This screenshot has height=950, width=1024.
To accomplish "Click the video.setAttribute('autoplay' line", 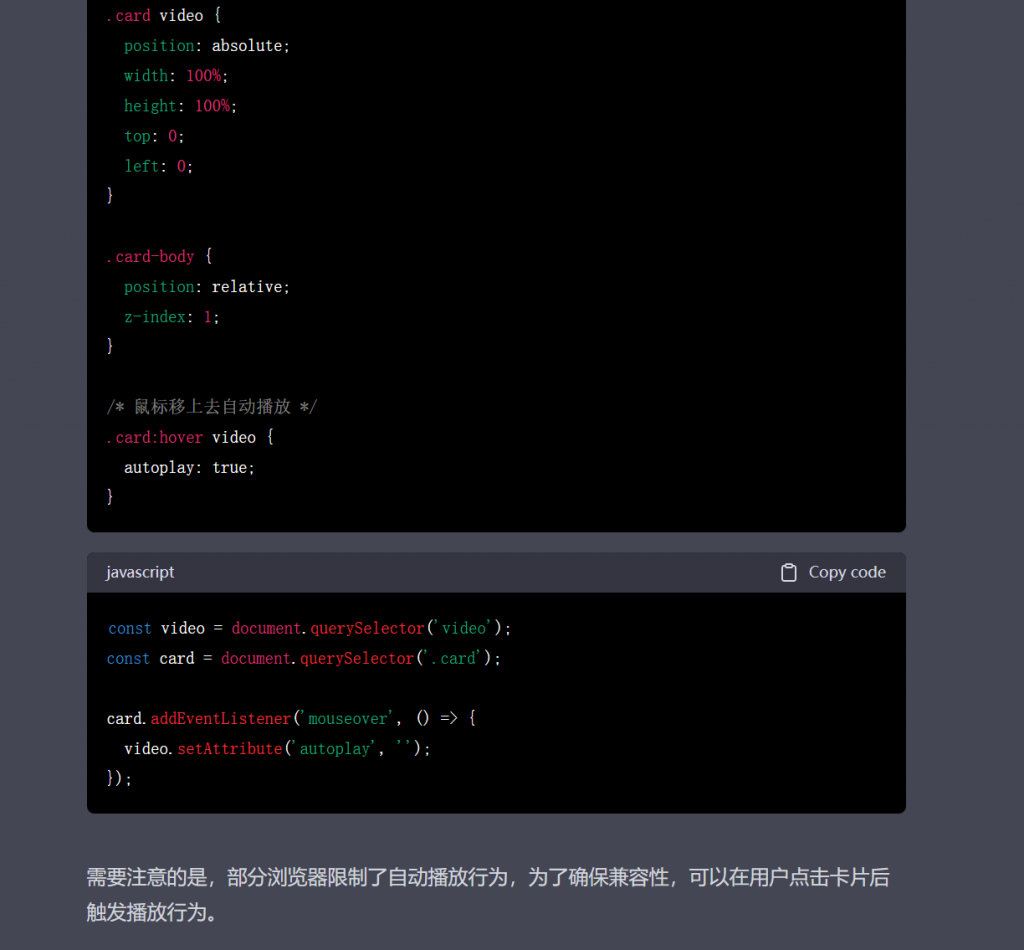I will coord(278,748).
